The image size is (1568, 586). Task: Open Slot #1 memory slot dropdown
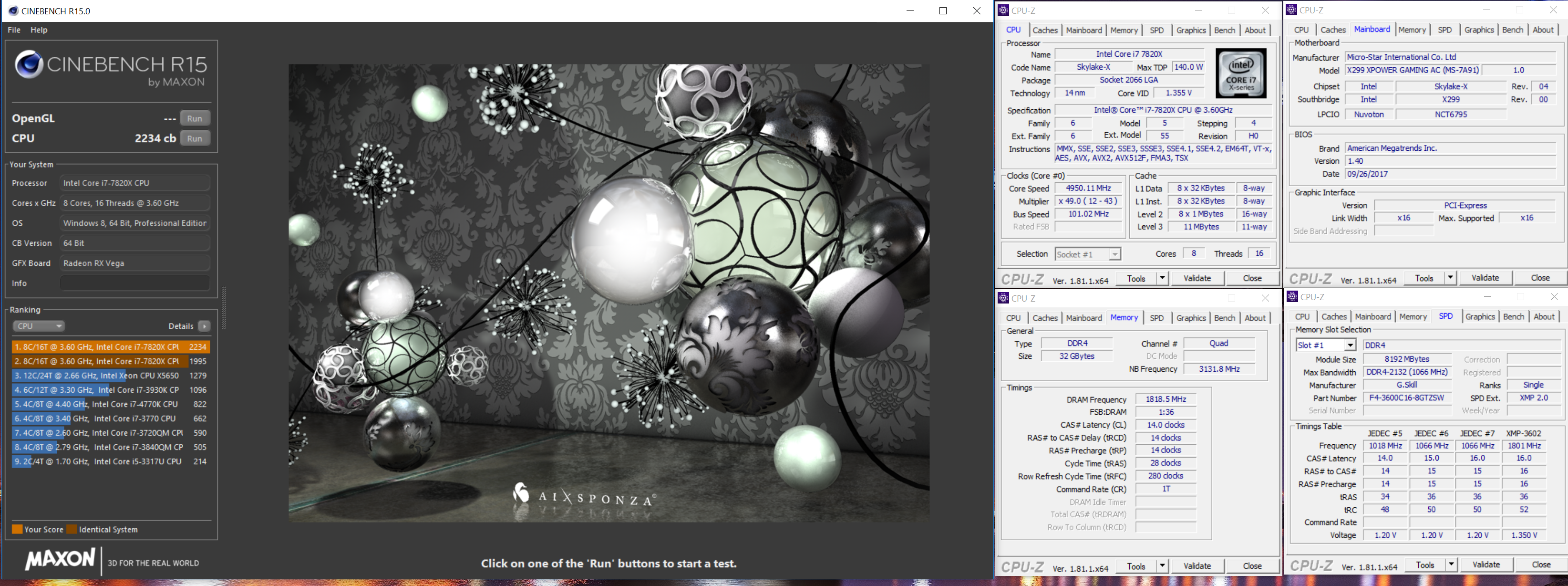(1326, 345)
